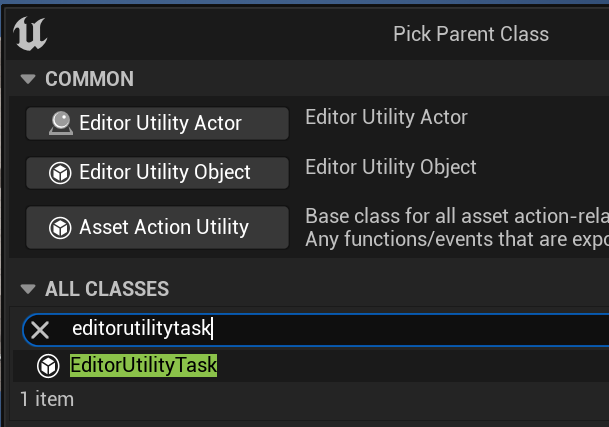Click the Editor Utility Actor icon

coord(62,124)
